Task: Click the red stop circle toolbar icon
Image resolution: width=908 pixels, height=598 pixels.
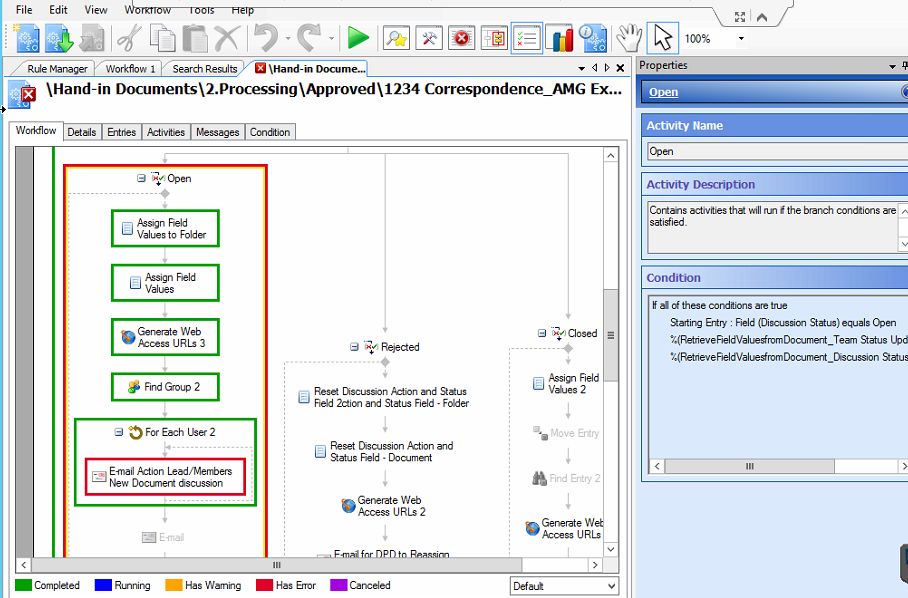Action: click(x=462, y=38)
